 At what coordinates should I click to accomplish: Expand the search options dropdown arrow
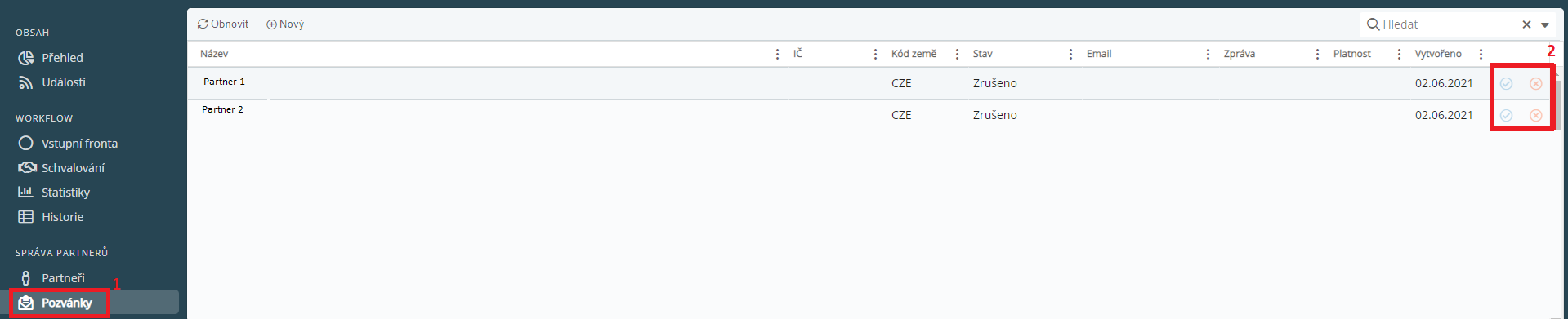(x=1545, y=24)
